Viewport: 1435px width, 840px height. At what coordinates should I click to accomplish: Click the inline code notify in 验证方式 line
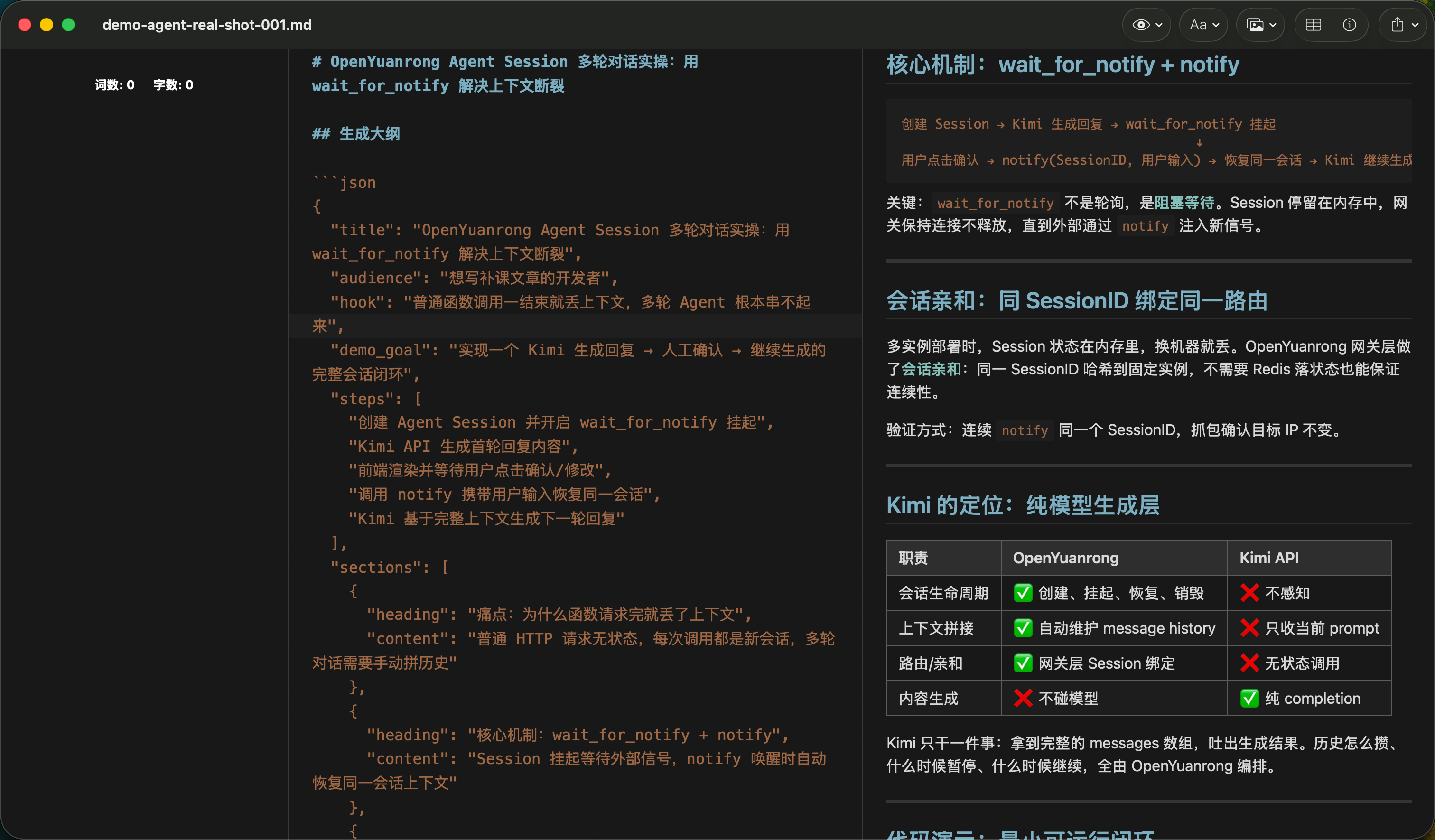pyautogui.click(x=1025, y=430)
